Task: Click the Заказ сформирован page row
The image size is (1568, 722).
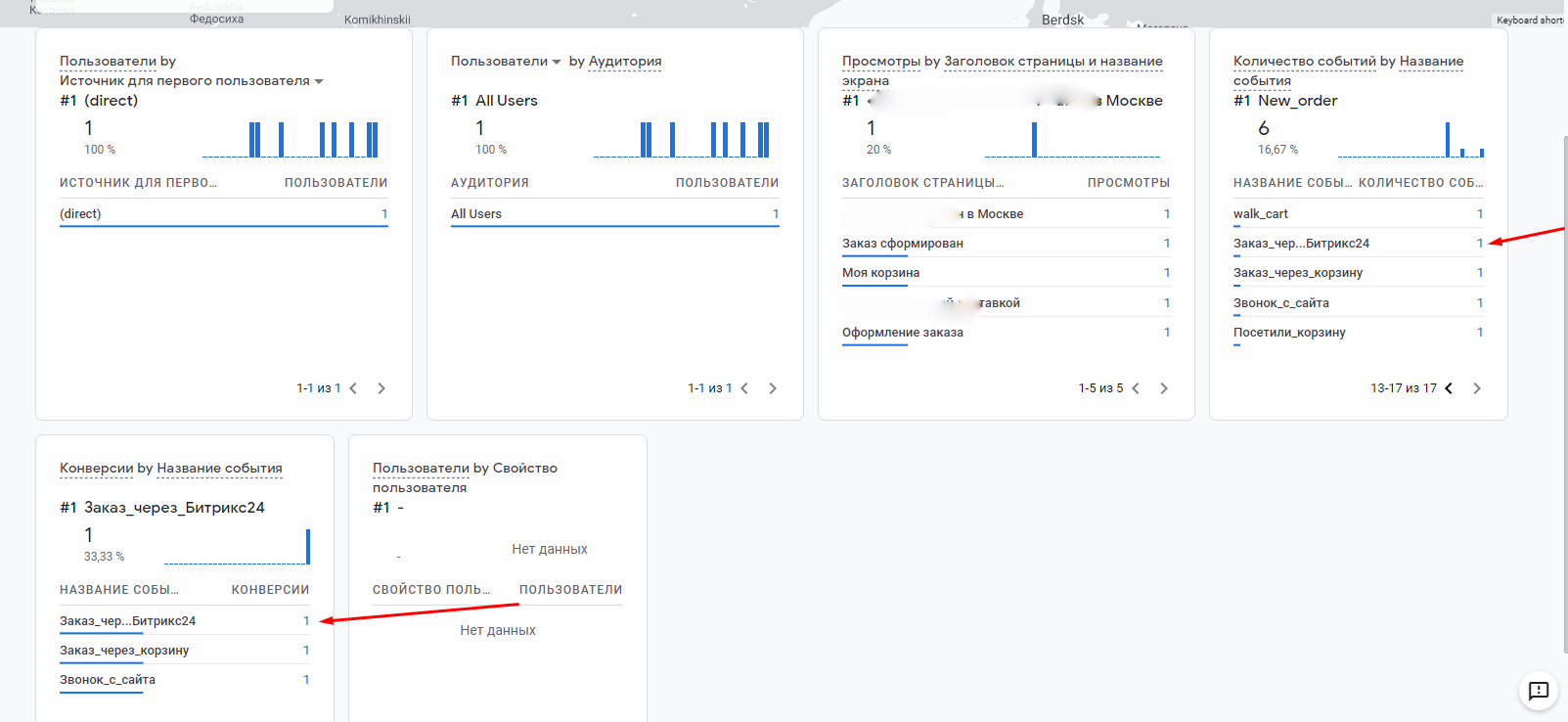Action: pos(903,244)
